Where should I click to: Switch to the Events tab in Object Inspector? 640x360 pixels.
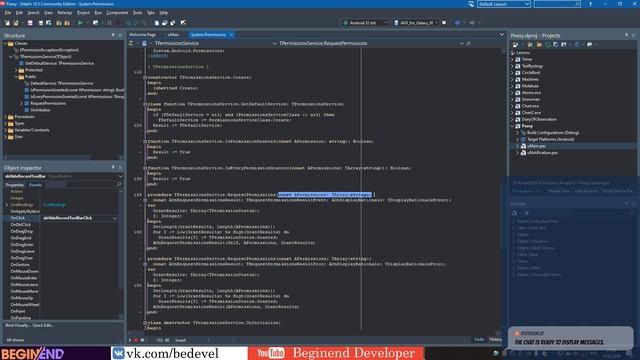click(x=36, y=185)
